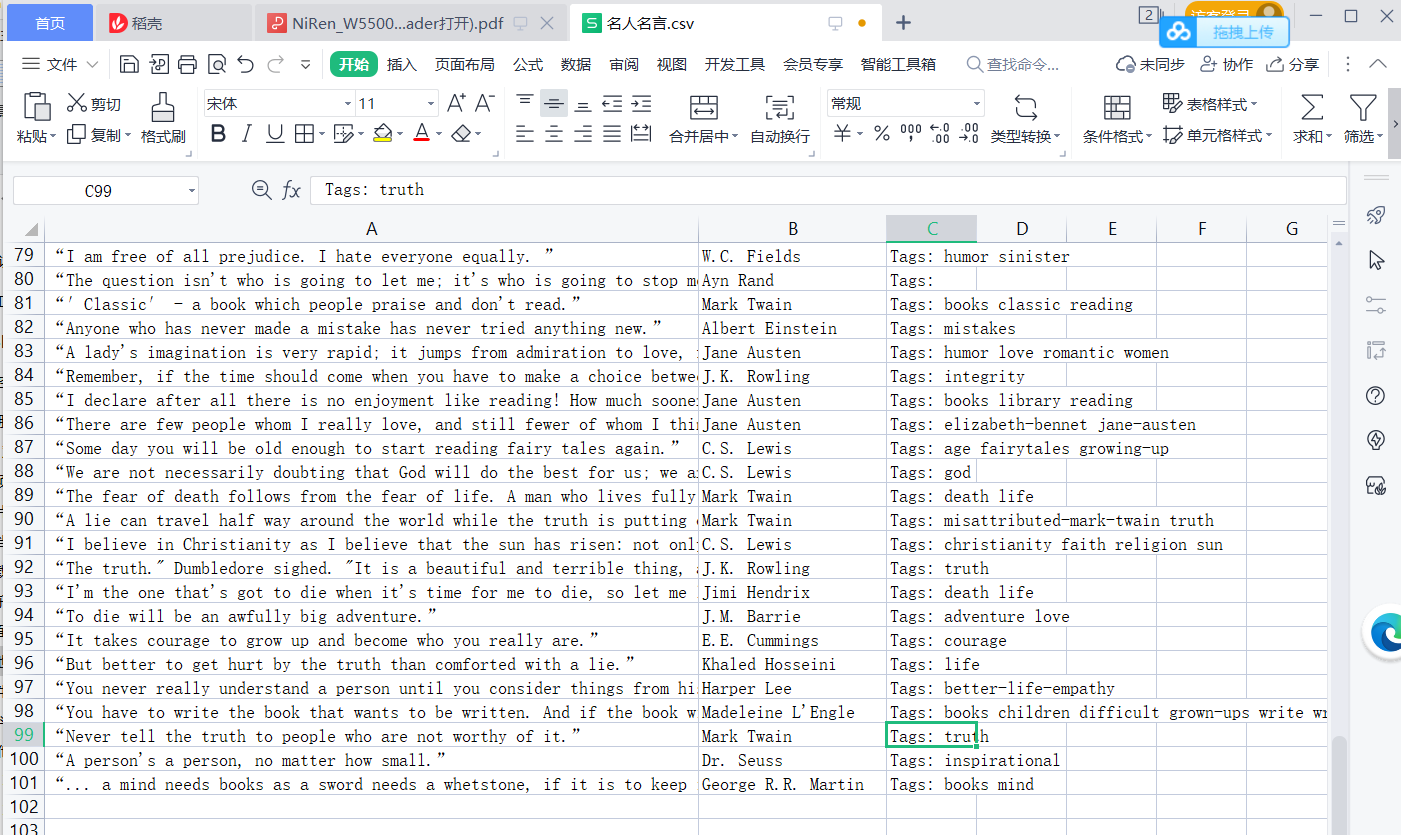Decrease indent icon in alignment group
The width and height of the screenshot is (1401, 835).
click(x=612, y=103)
